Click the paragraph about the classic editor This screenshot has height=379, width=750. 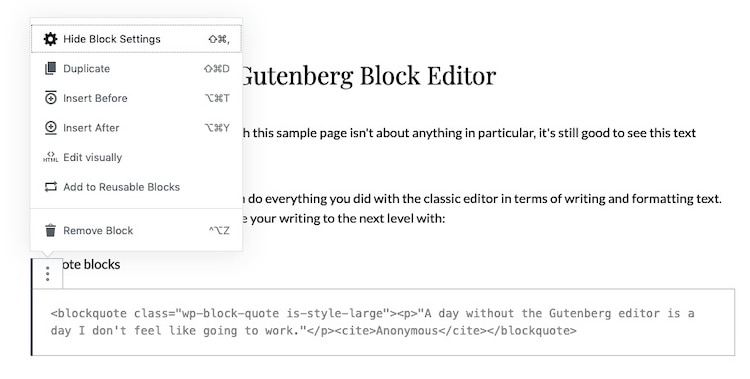tap(482, 209)
